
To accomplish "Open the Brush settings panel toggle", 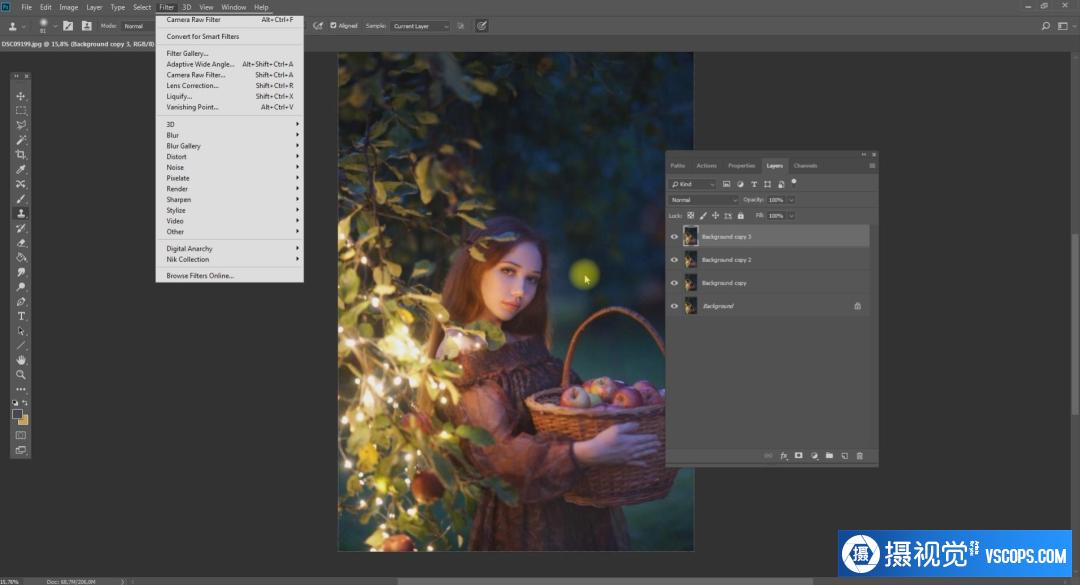I will click(x=68, y=26).
